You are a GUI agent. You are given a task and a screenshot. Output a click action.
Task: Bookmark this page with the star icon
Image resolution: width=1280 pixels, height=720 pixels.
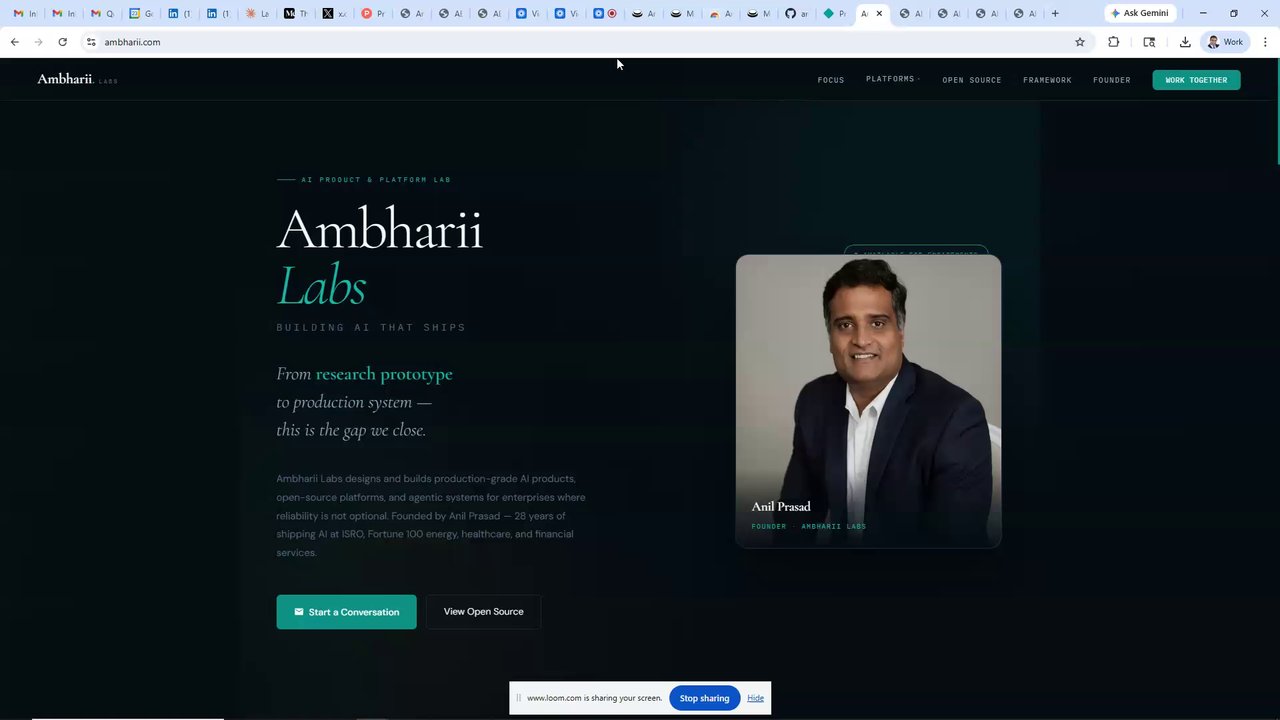(1080, 42)
